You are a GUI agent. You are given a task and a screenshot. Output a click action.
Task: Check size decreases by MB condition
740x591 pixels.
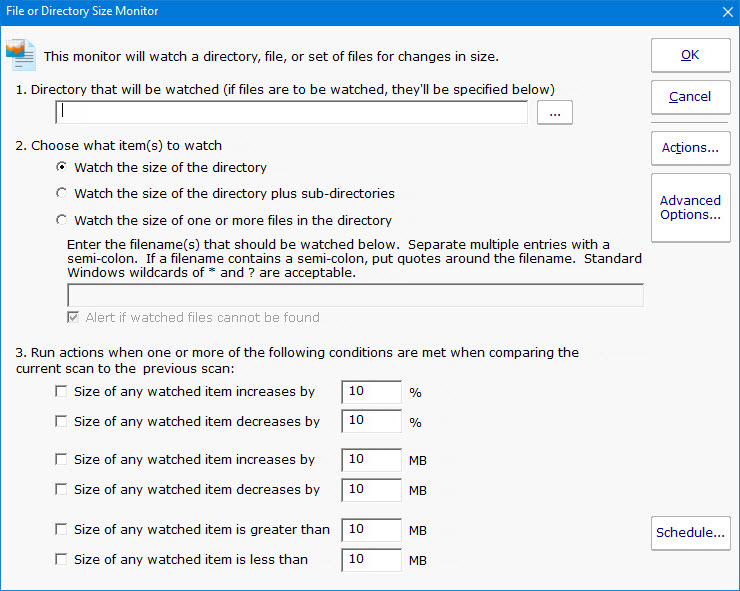pyautogui.click(x=61, y=490)
